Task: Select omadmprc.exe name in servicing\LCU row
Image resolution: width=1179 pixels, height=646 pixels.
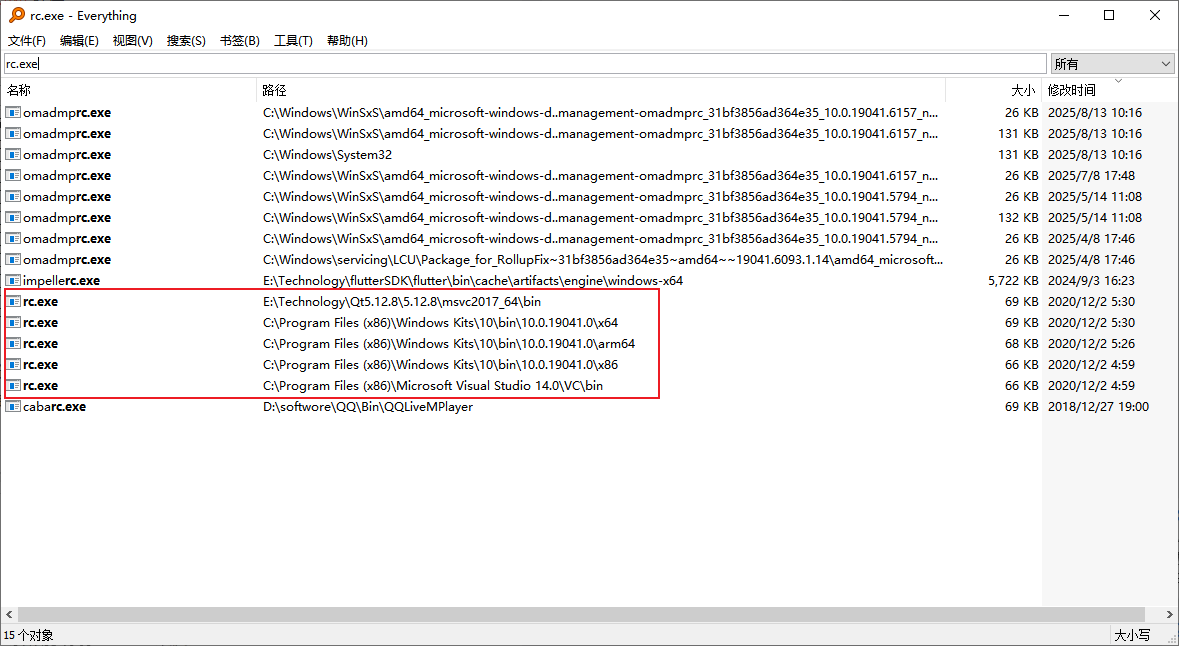Action: [67, 259]
